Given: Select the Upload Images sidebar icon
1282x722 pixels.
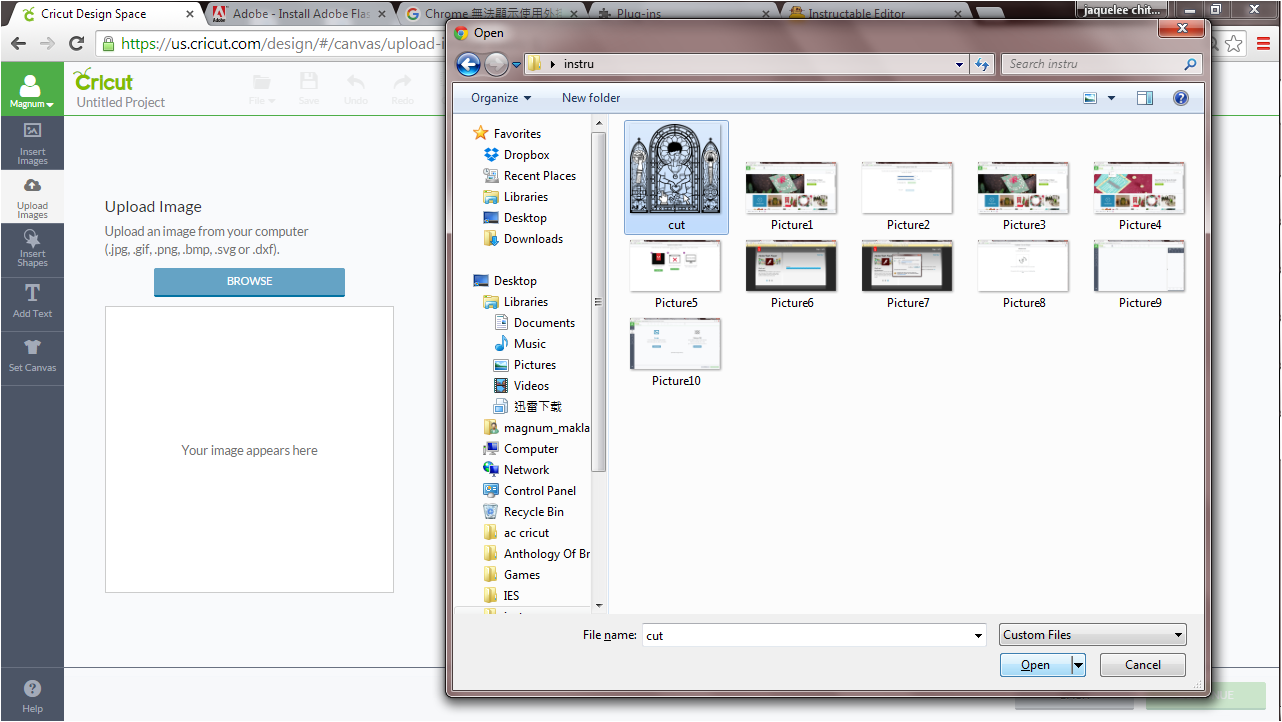Looking at the screenshot, I should (32, 197).
